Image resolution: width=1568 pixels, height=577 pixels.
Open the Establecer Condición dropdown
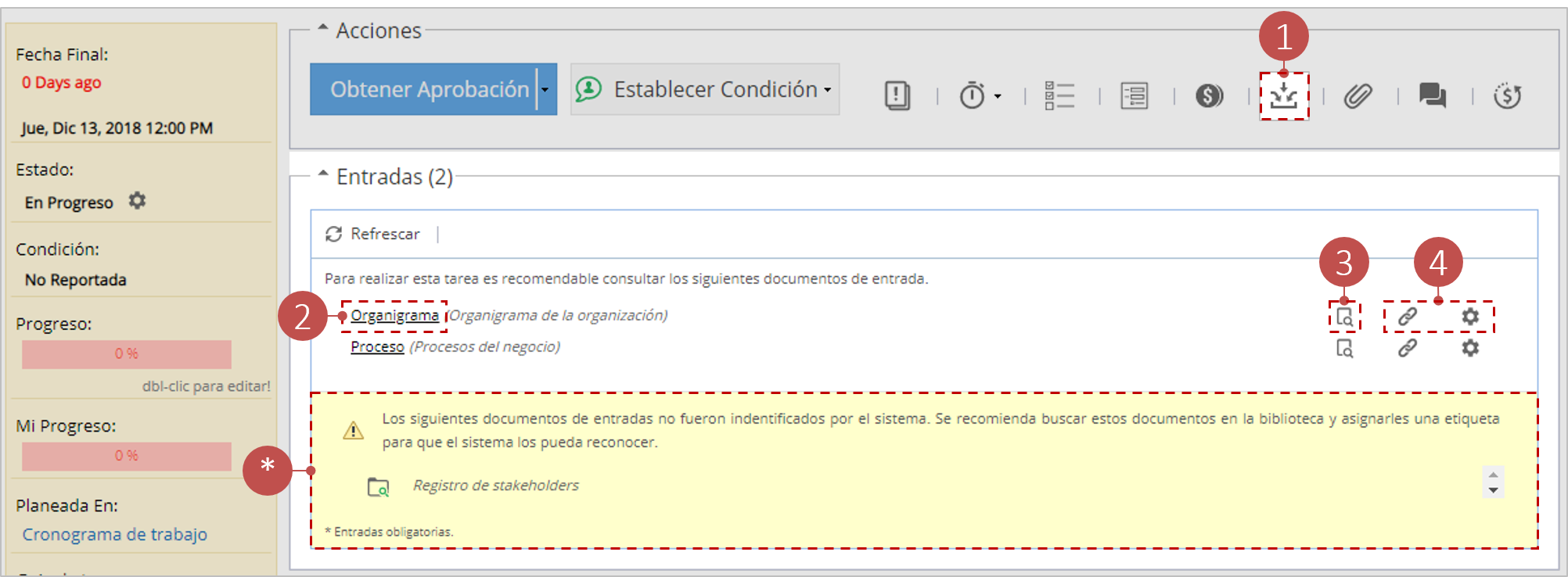click(x=705, y=89)
